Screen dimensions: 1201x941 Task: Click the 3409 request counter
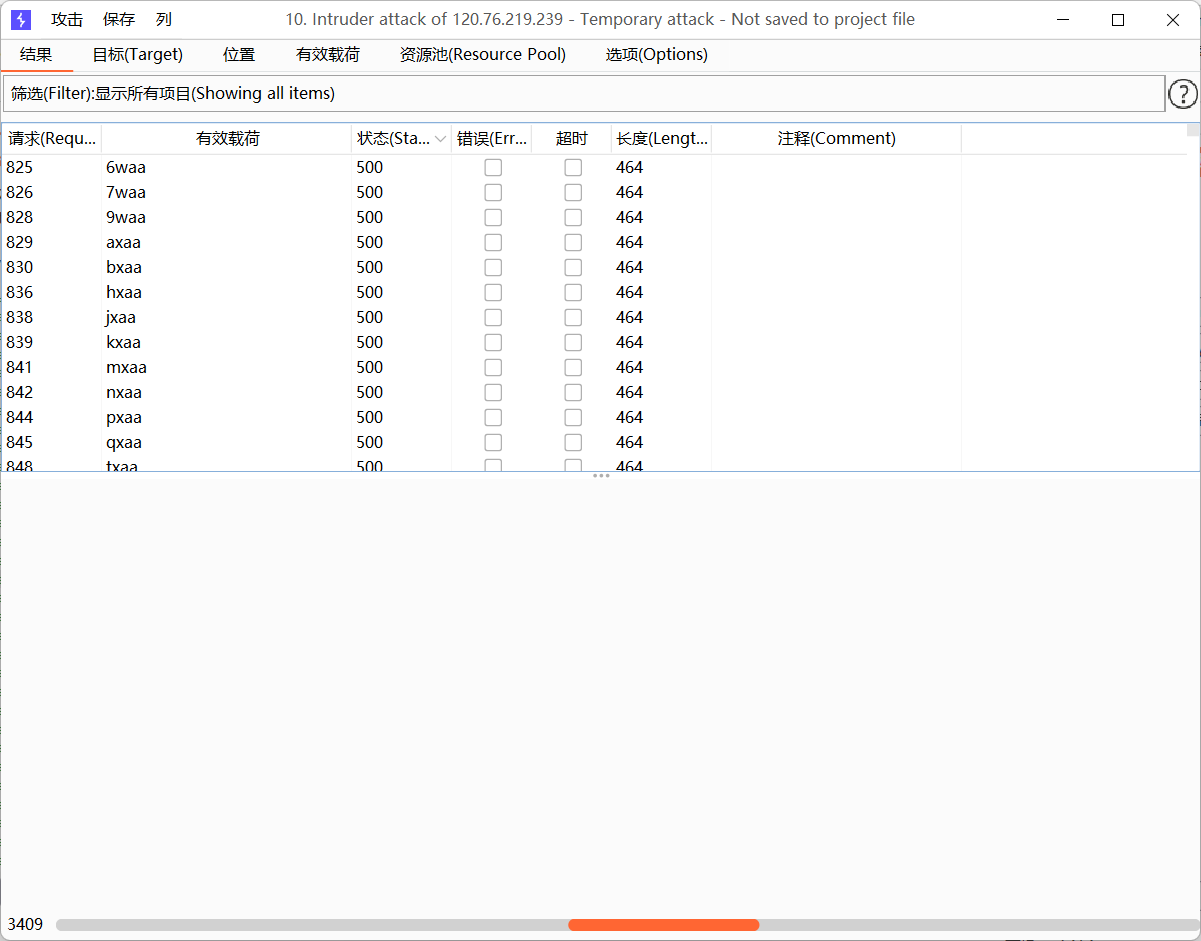[x=25, y=924]
